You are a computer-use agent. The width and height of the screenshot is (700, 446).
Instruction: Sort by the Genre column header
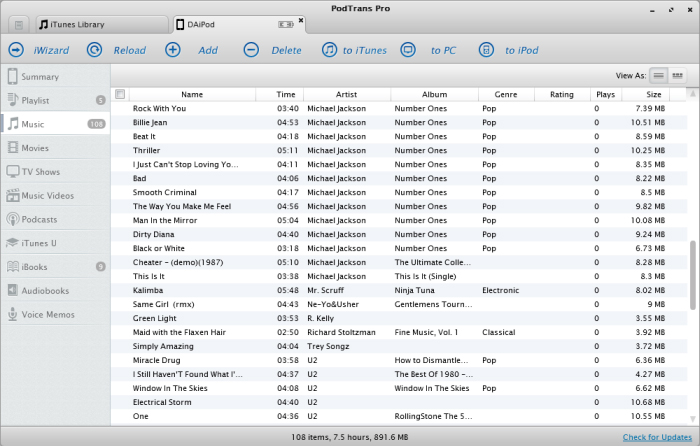tap(506, 94)
